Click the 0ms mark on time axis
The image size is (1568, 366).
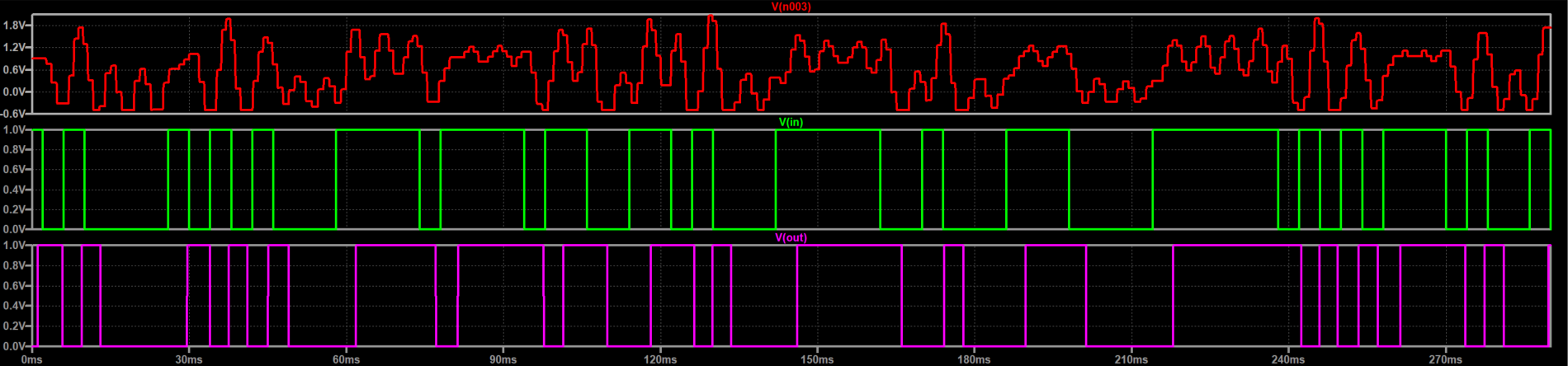31,360
